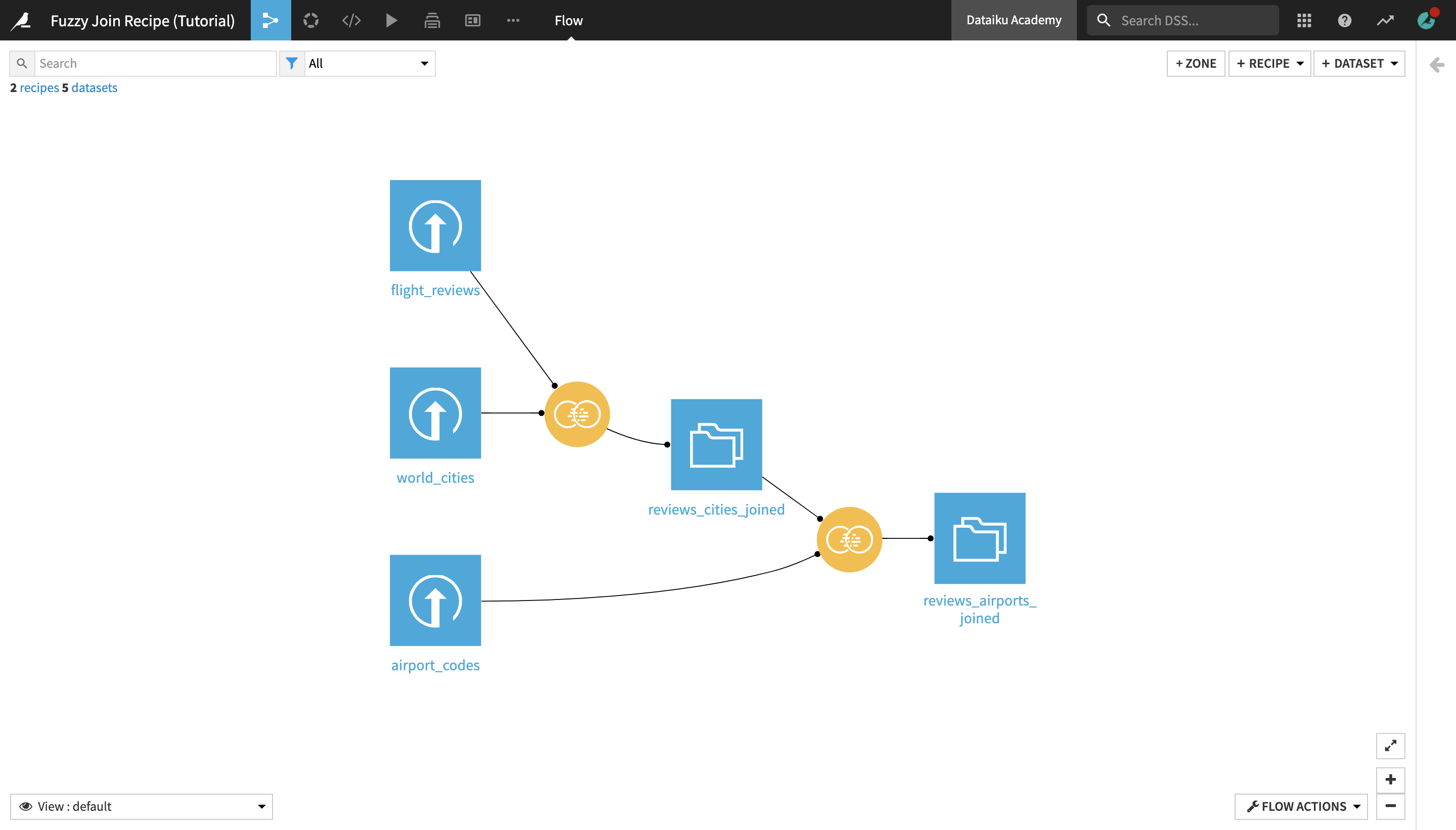
Task: Open the stacked pages icon in navbar
Action: [x=432, y=21]
